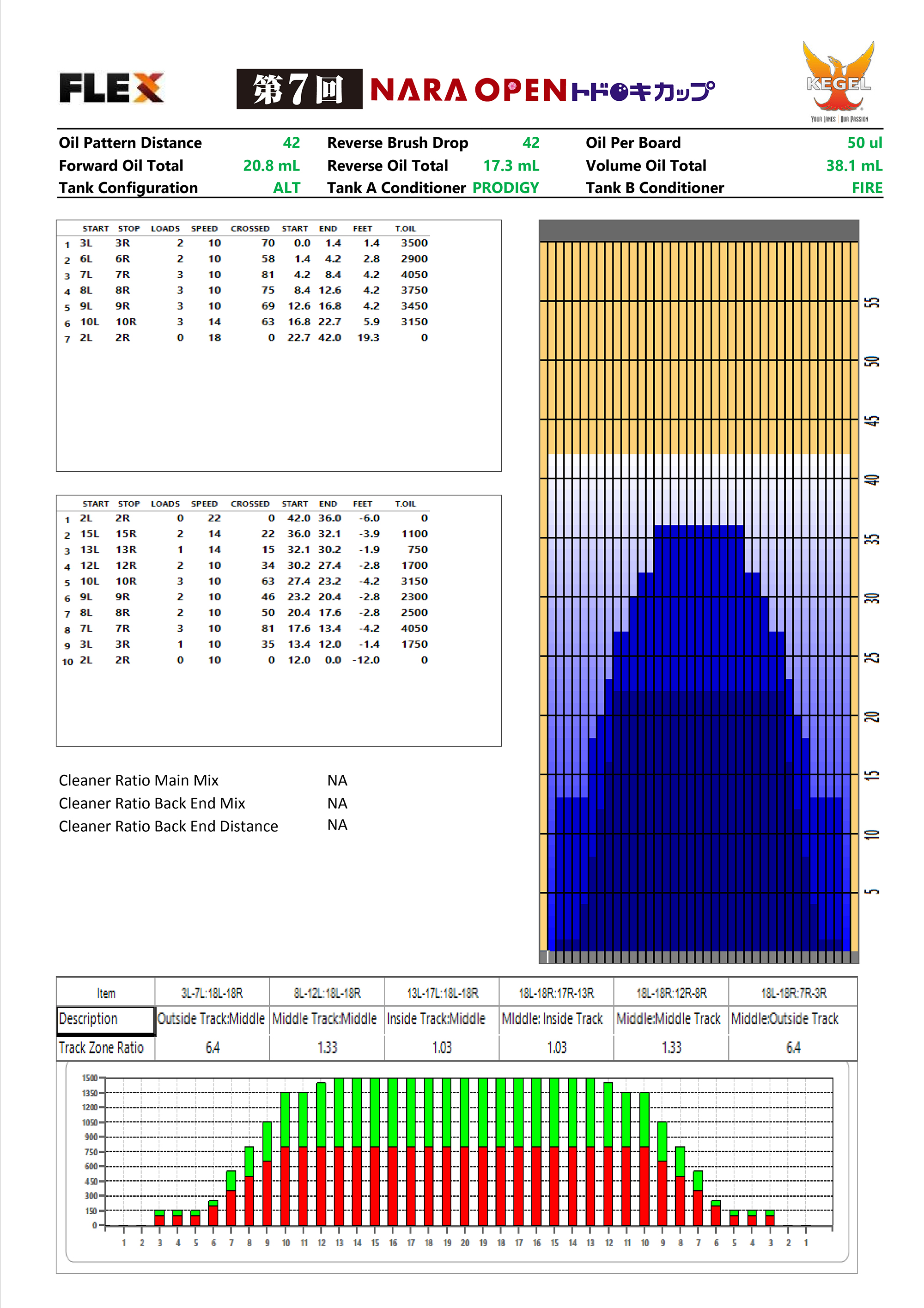Click the 1500 label on bar chart axis
Screen dimensions: 924x1308
pos(90,1077)
